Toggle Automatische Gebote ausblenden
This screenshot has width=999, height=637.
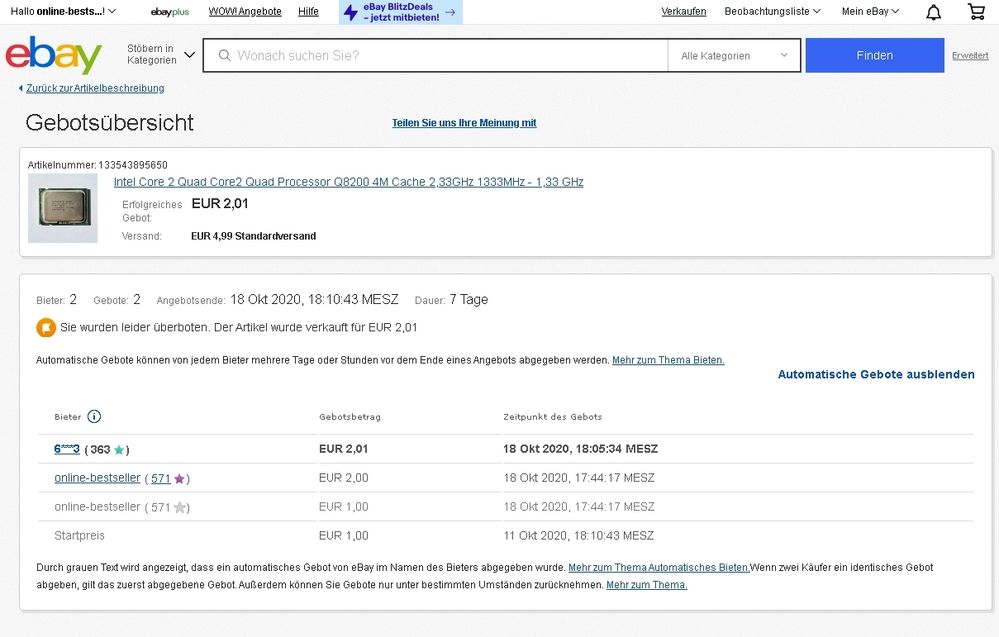click(x=875, y=374)
